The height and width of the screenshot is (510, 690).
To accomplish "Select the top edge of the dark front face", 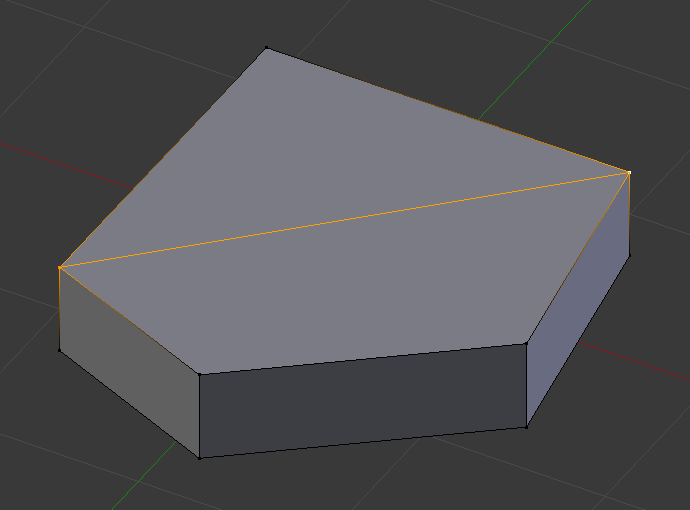I will (x=363, y=359).
